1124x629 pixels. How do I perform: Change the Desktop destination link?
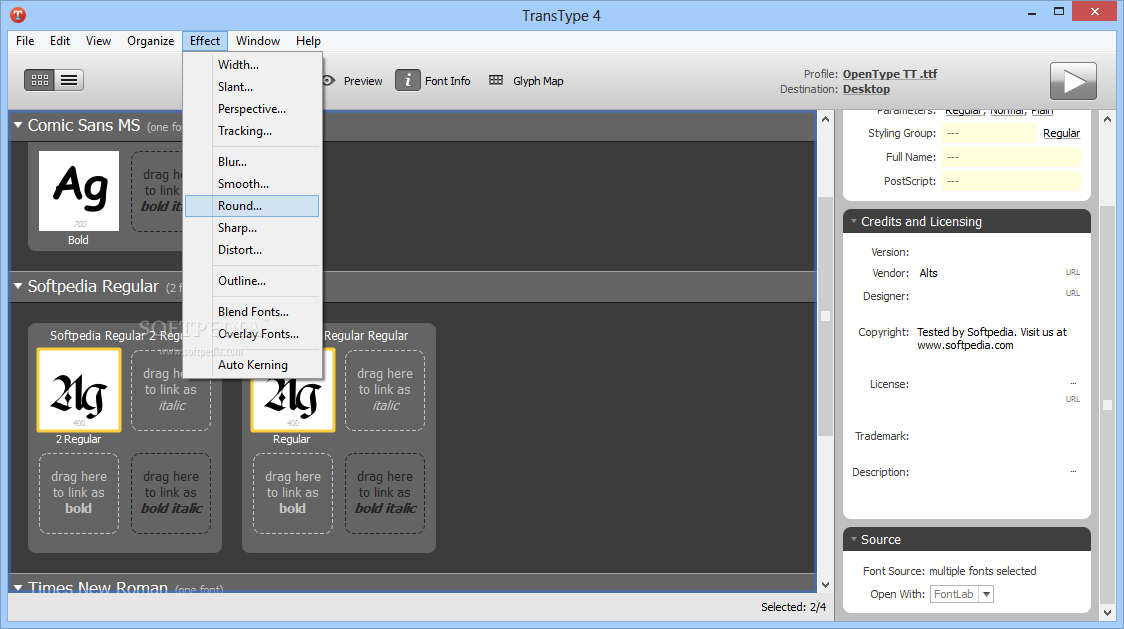click(866, 89)
